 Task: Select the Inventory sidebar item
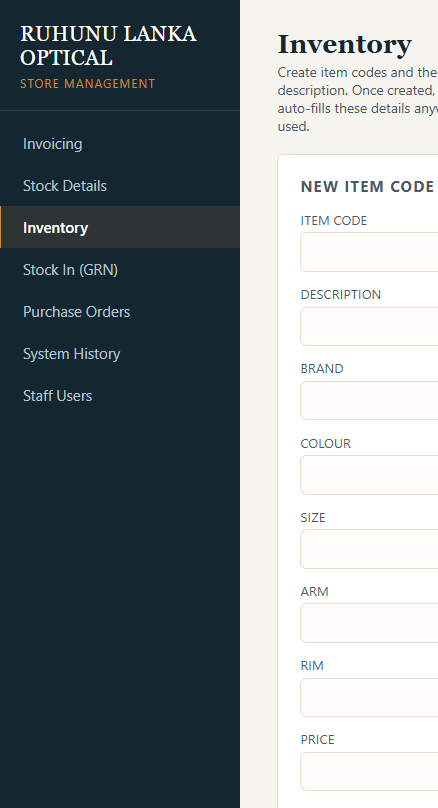(x=120, y=227)
